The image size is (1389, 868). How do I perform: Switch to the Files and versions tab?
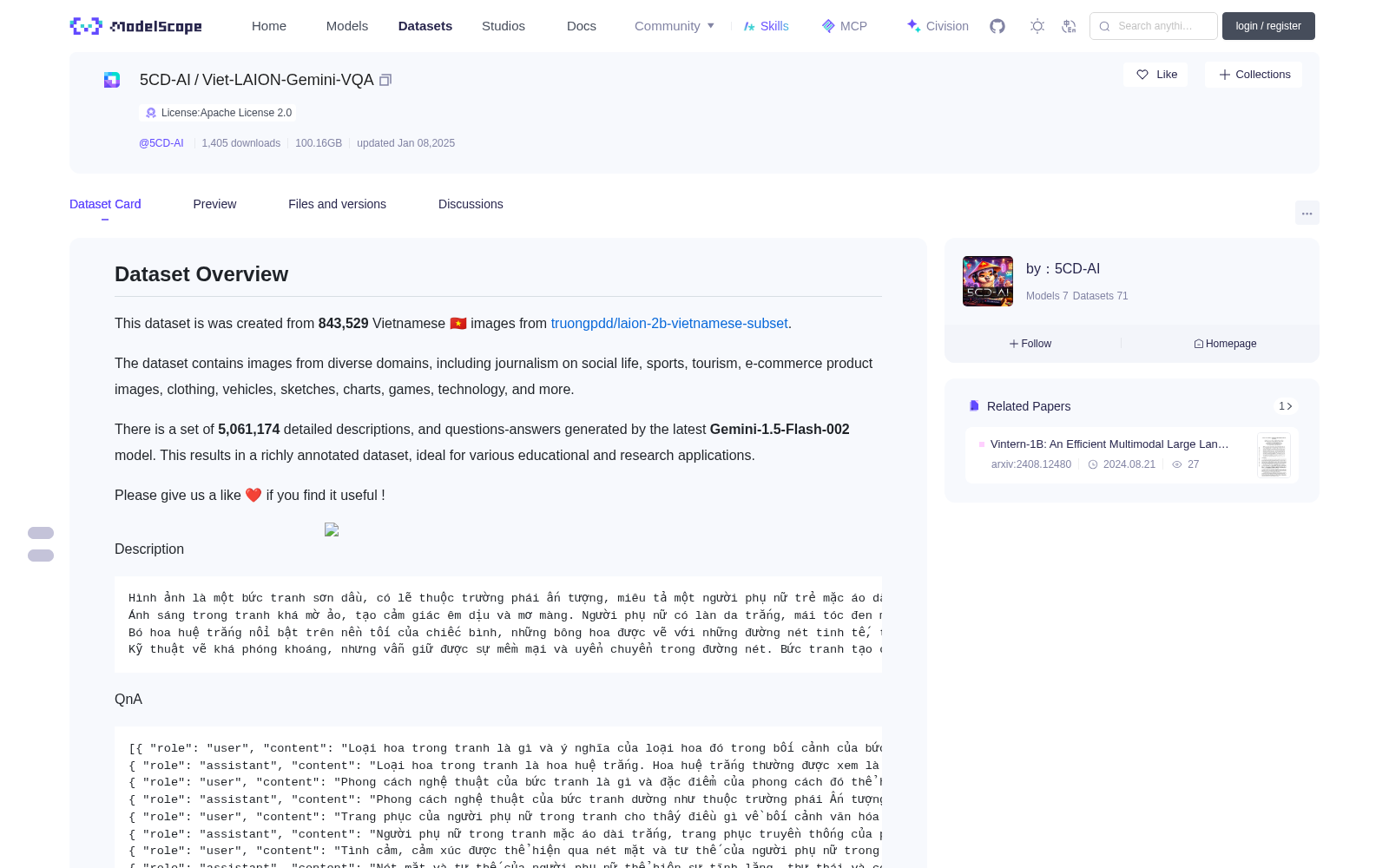337,204
